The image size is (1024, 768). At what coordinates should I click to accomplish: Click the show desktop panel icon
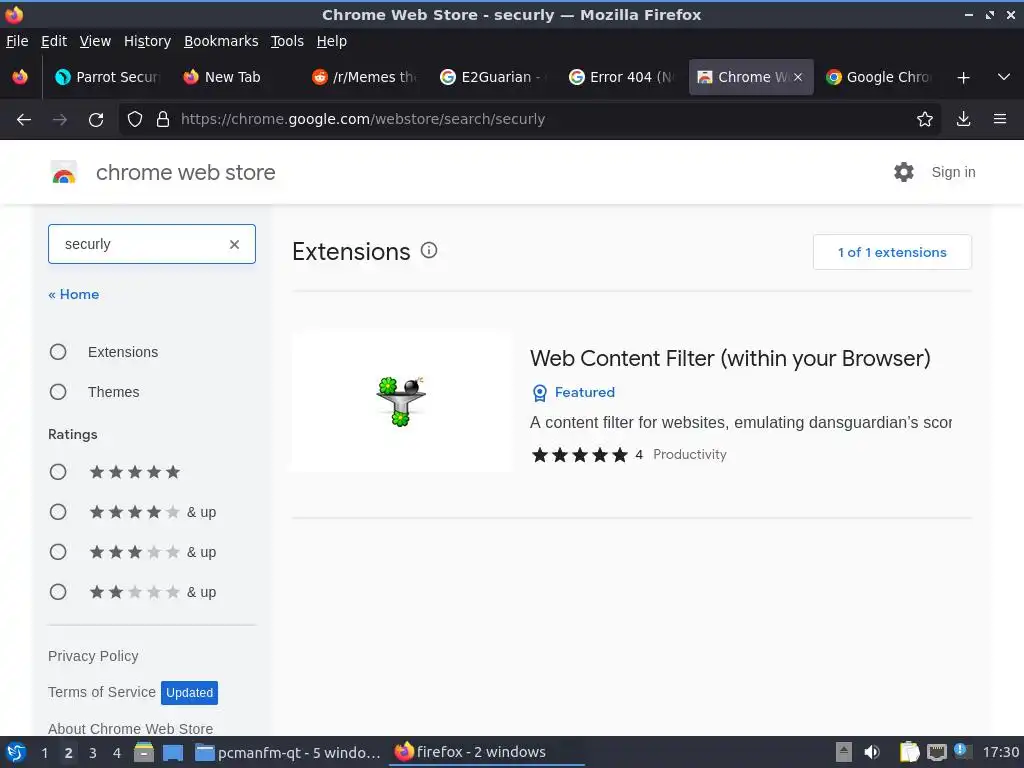pyautogui.click(x=173, y=753)
